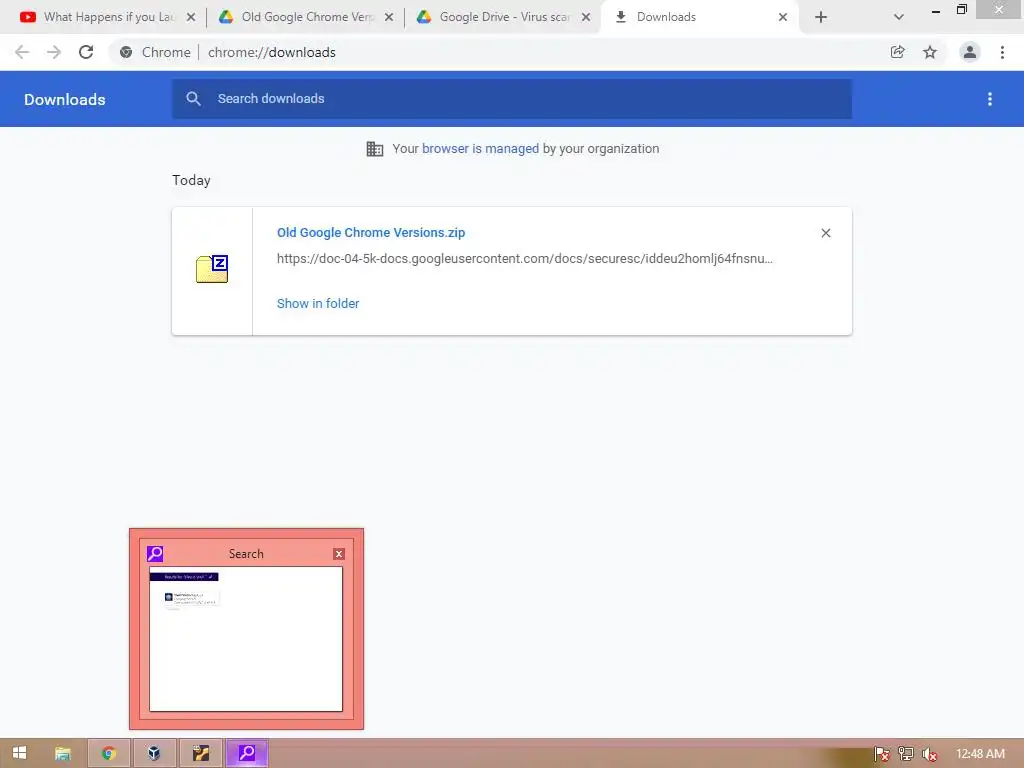Close the YouTube What Happens tab
The height and width of the screenshot is (768, 1024).
tap(191, 17)
